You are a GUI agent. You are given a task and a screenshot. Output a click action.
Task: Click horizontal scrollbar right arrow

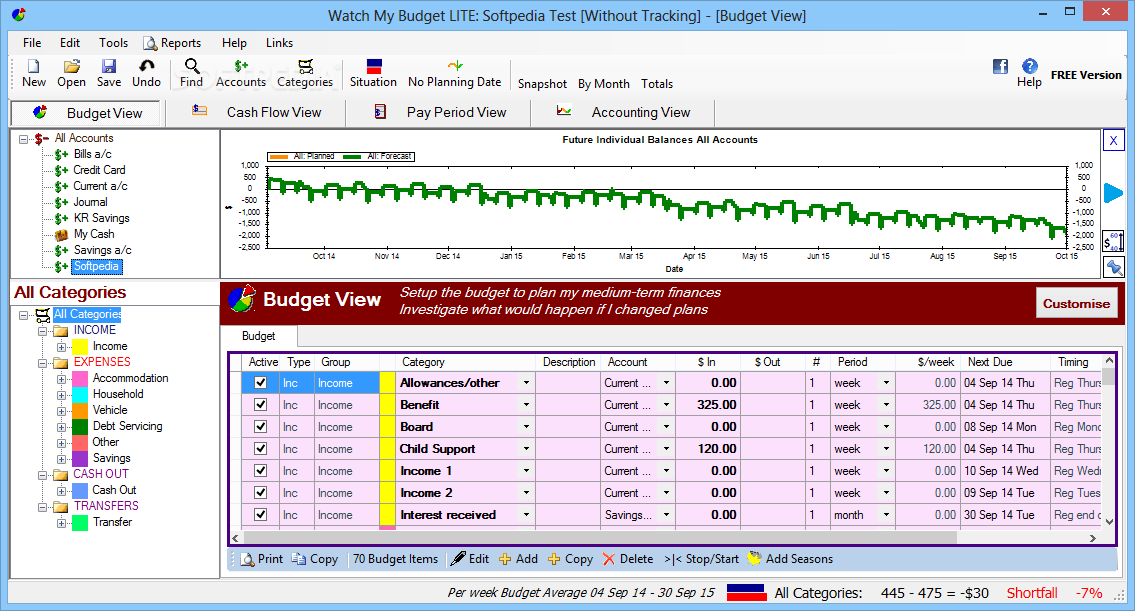pyautogui.click(x=1093, y=538)
